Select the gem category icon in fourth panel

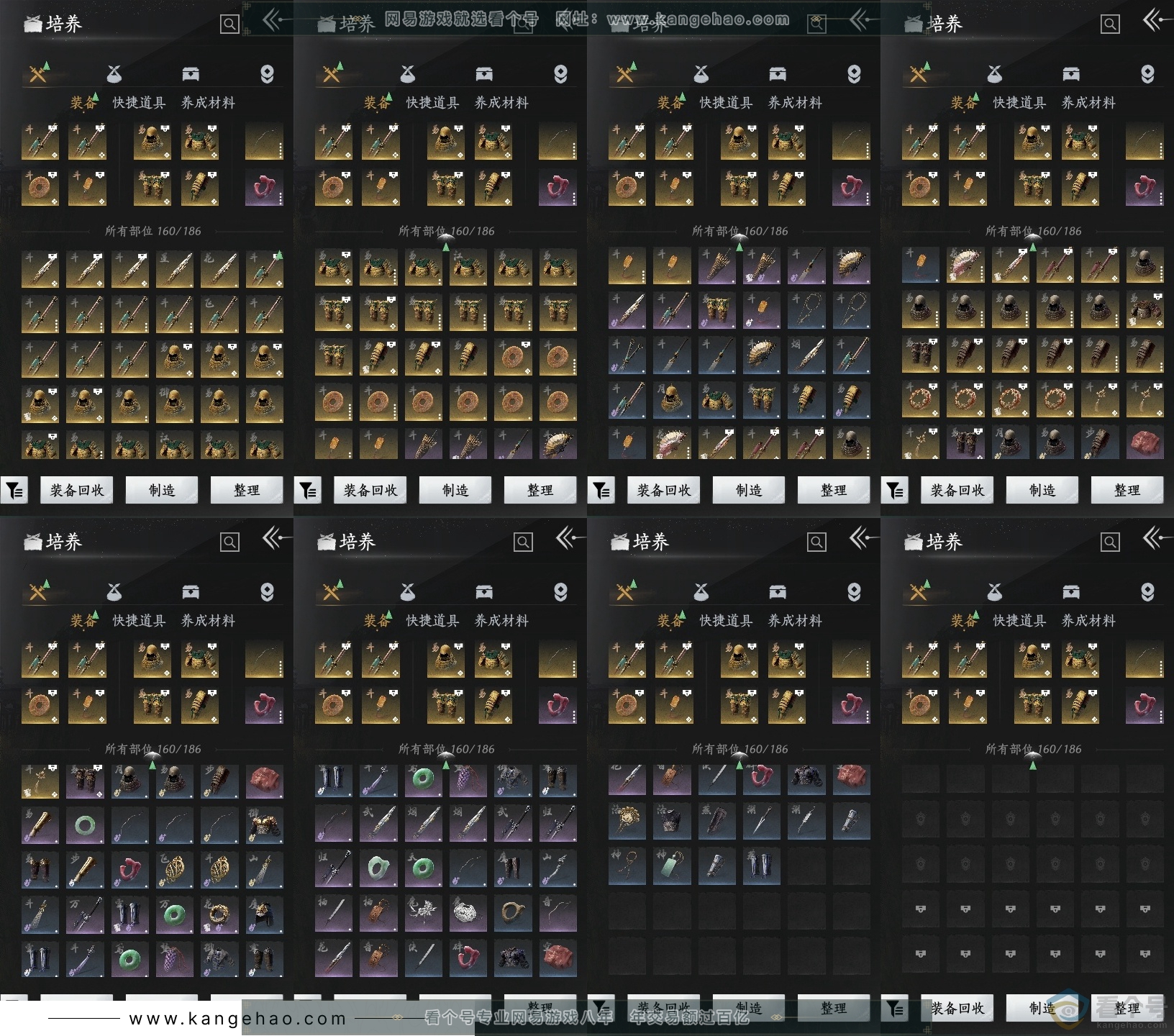point(1147,74)
